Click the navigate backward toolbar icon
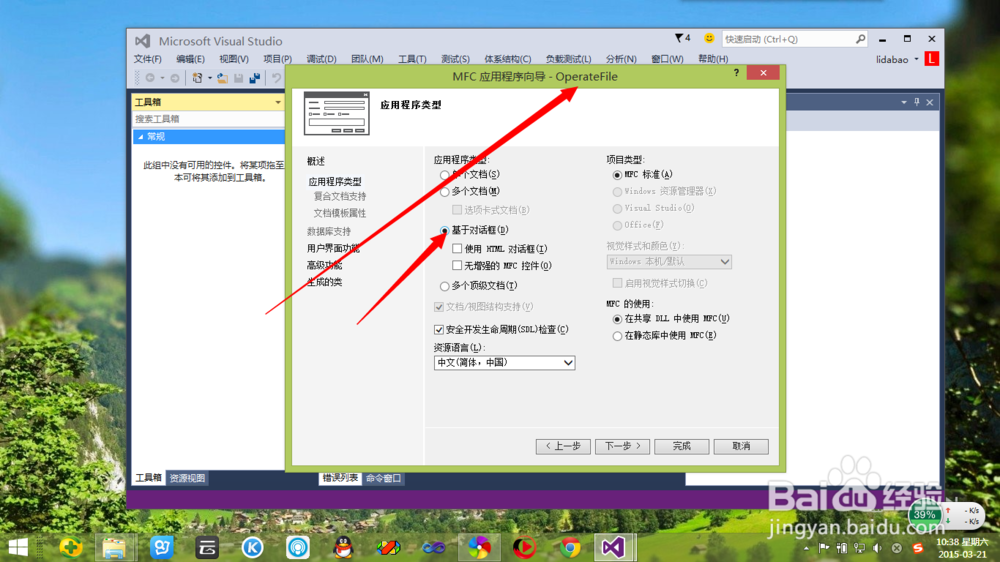 150,78
